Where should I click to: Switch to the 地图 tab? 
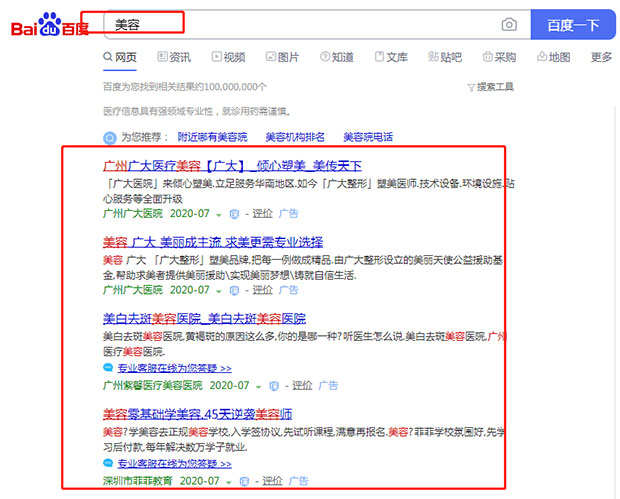coord(554,57)
